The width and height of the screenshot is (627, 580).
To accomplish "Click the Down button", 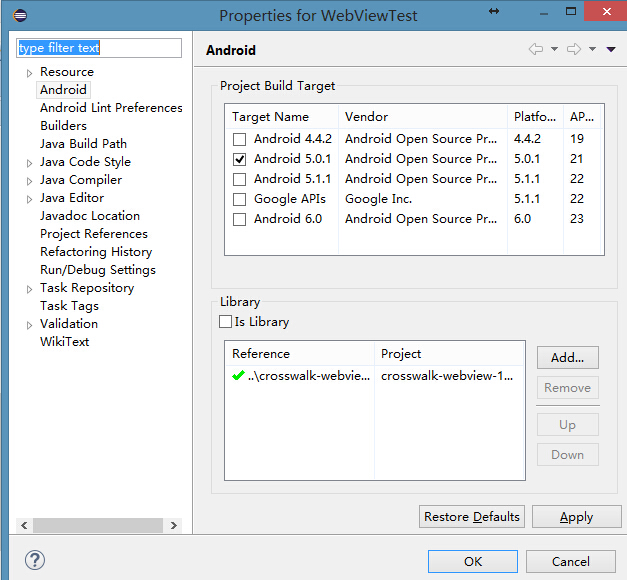I will (x=567, y=454).
